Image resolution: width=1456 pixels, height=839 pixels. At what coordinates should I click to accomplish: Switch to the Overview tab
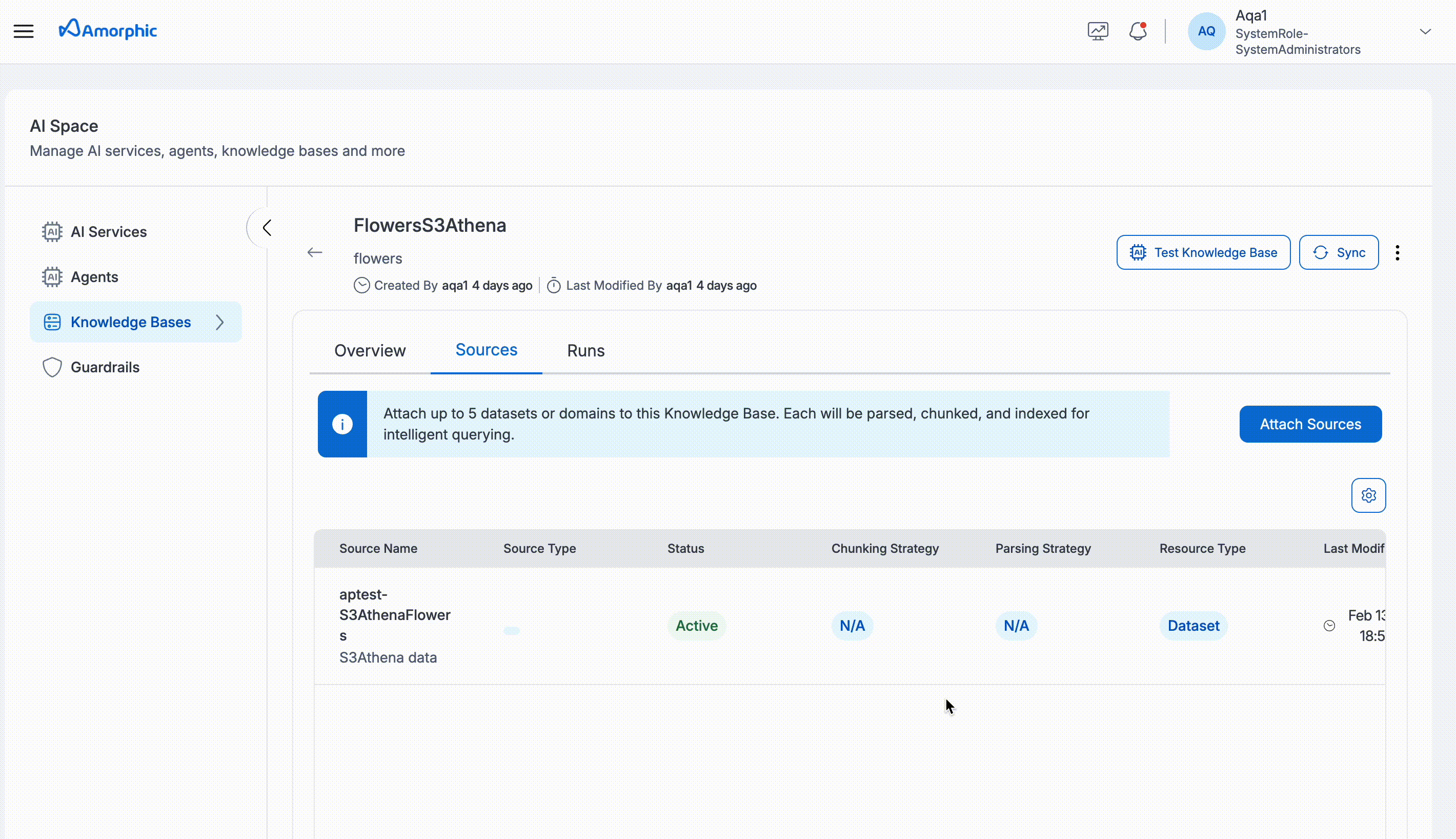[370, 350]
